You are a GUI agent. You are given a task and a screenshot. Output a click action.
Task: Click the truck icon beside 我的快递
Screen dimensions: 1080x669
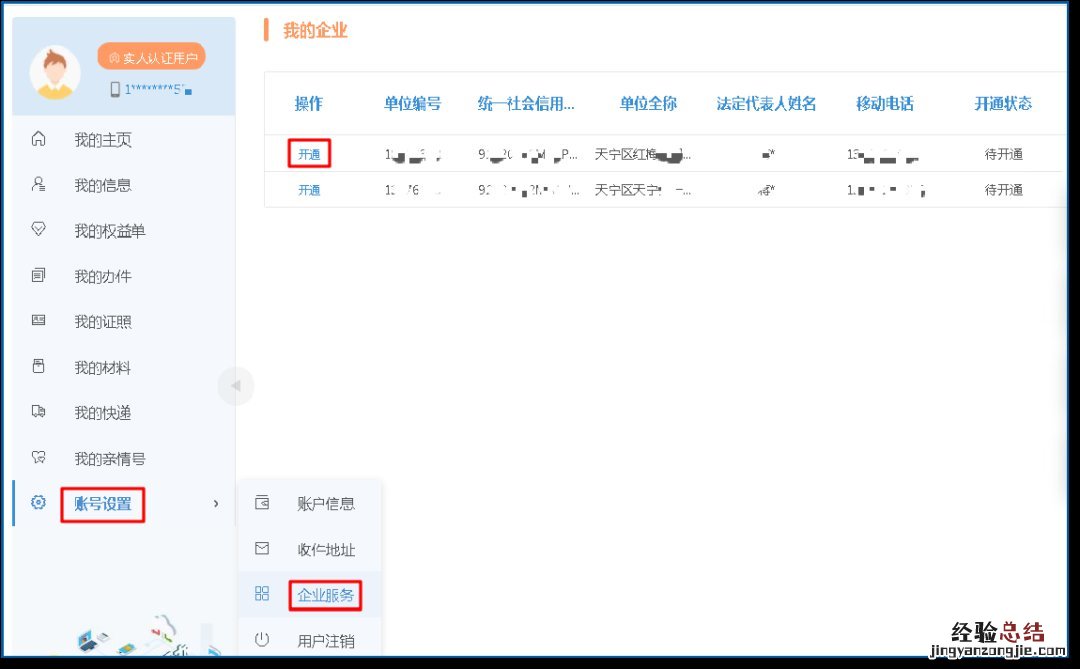[x=39, y=411]
